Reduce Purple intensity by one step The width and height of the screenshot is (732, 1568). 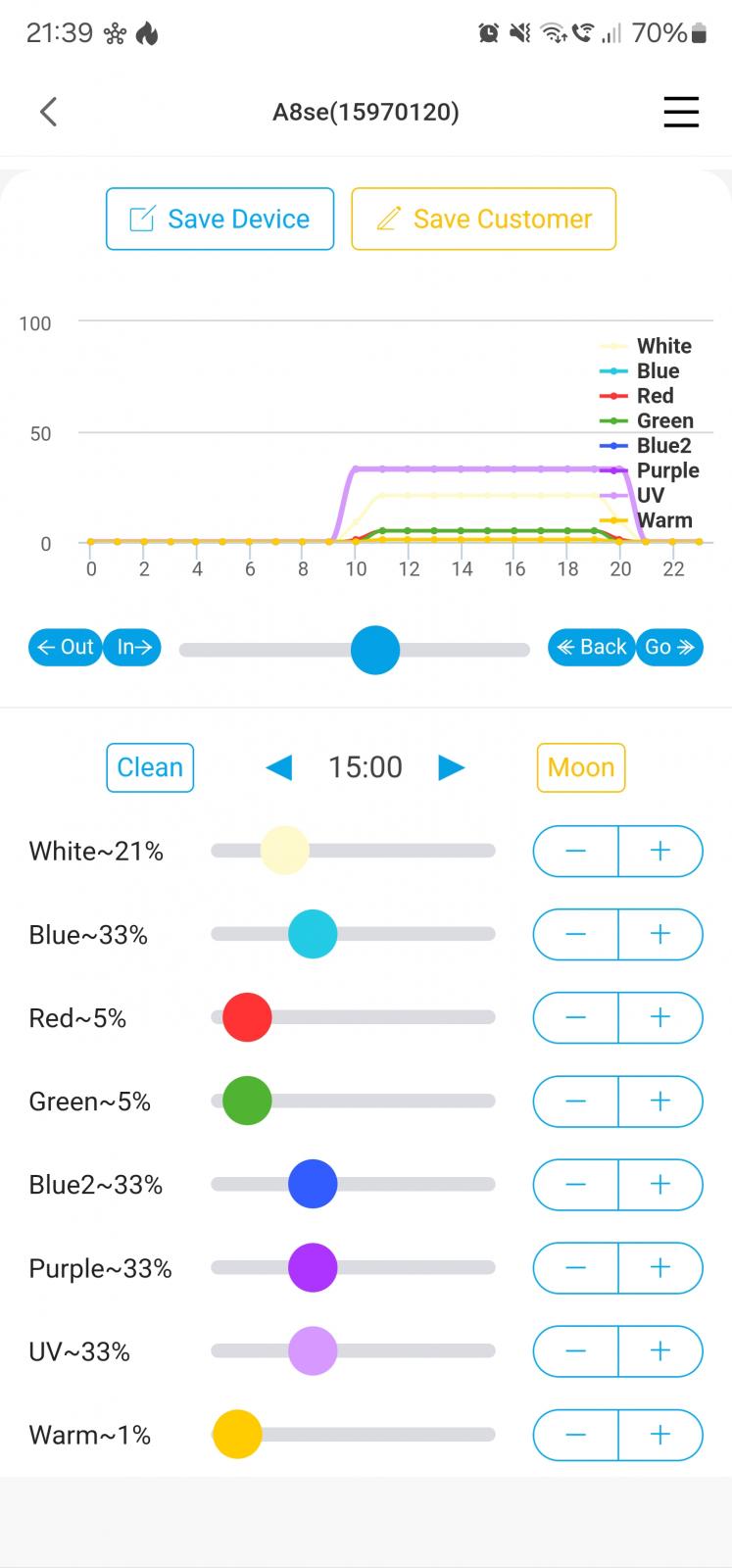tap(575, 1267)
